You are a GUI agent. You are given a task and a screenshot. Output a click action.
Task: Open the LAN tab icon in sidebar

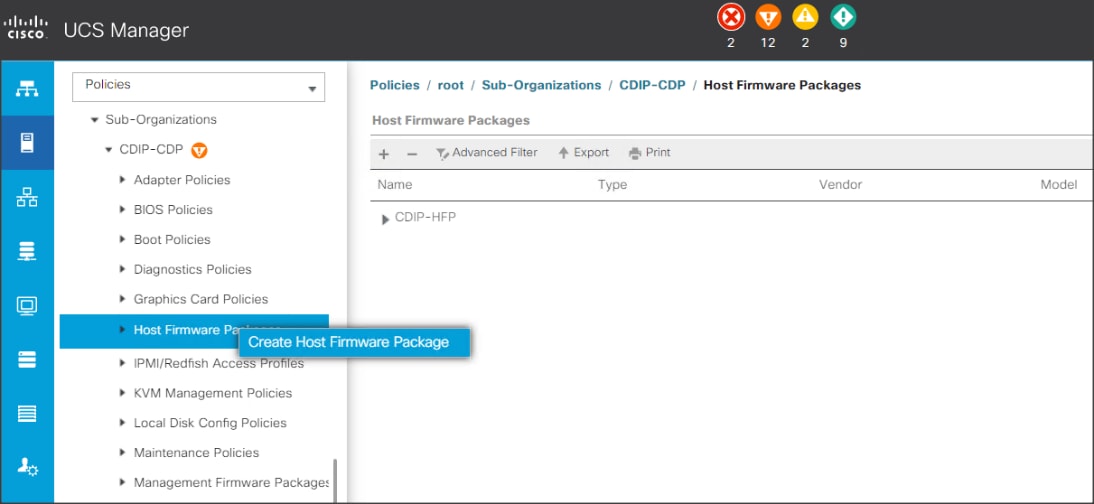(x=27, y=198)
